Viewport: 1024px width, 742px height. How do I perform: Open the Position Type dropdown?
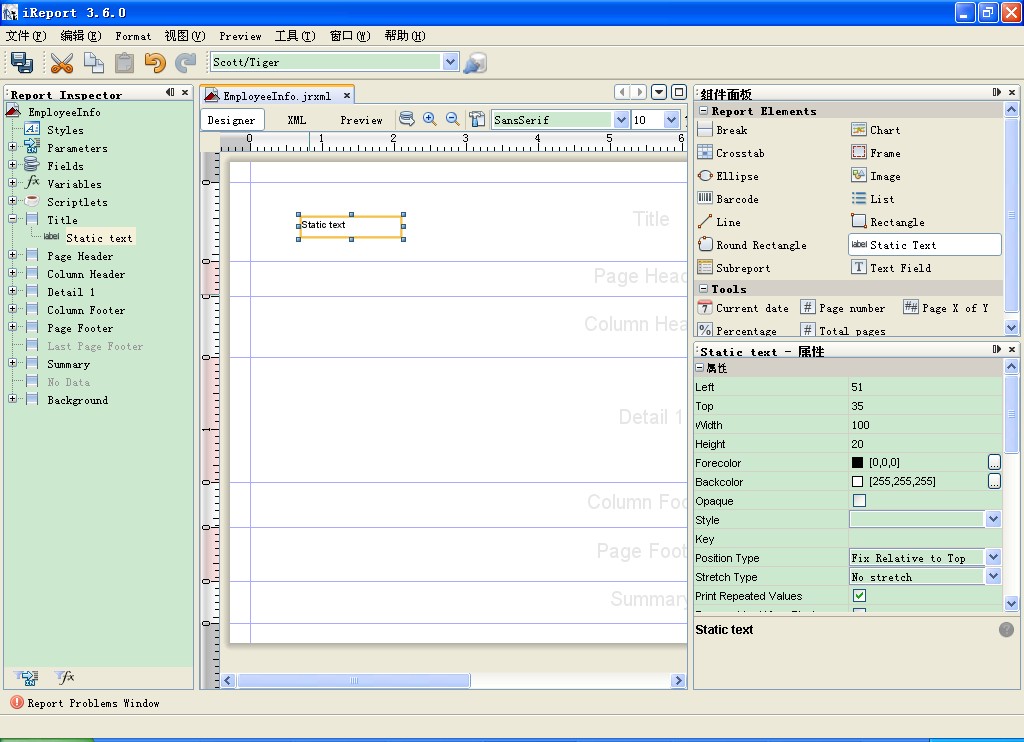tap(993, 558)
